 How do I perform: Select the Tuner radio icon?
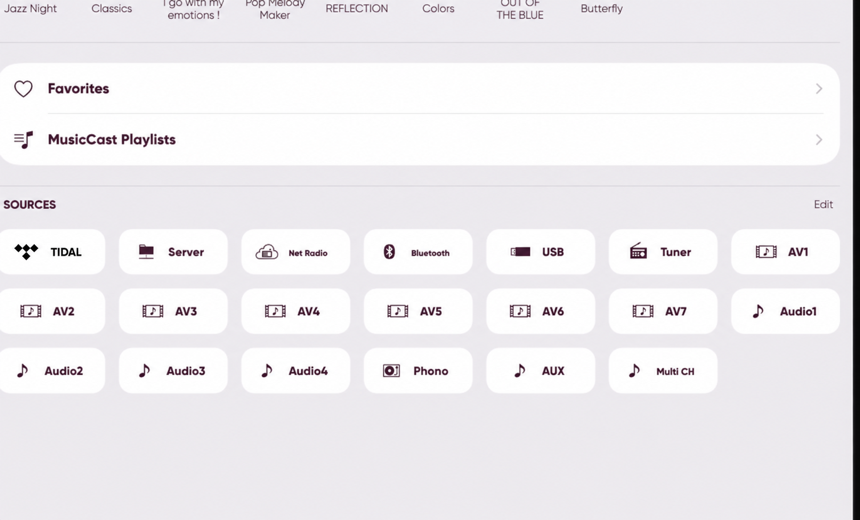click(x=638, y=251)
